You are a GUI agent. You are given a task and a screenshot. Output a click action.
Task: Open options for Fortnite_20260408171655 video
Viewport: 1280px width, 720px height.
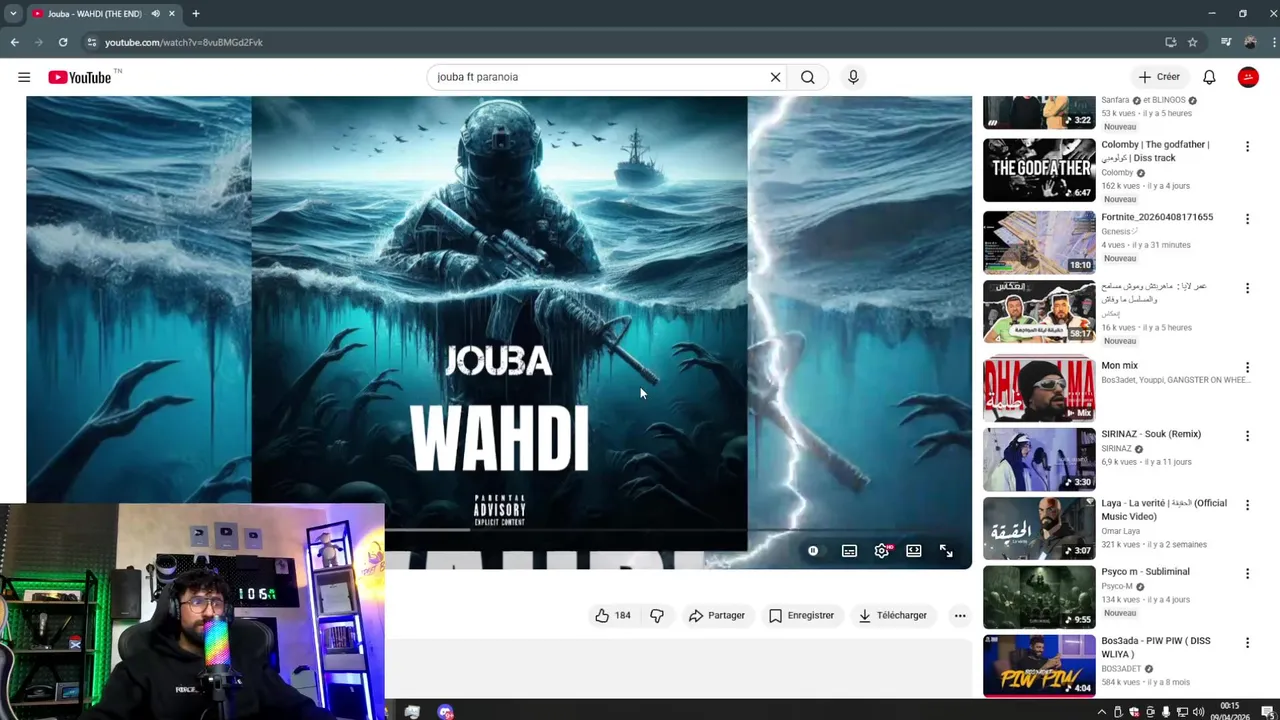click(x=1247, y=219)
